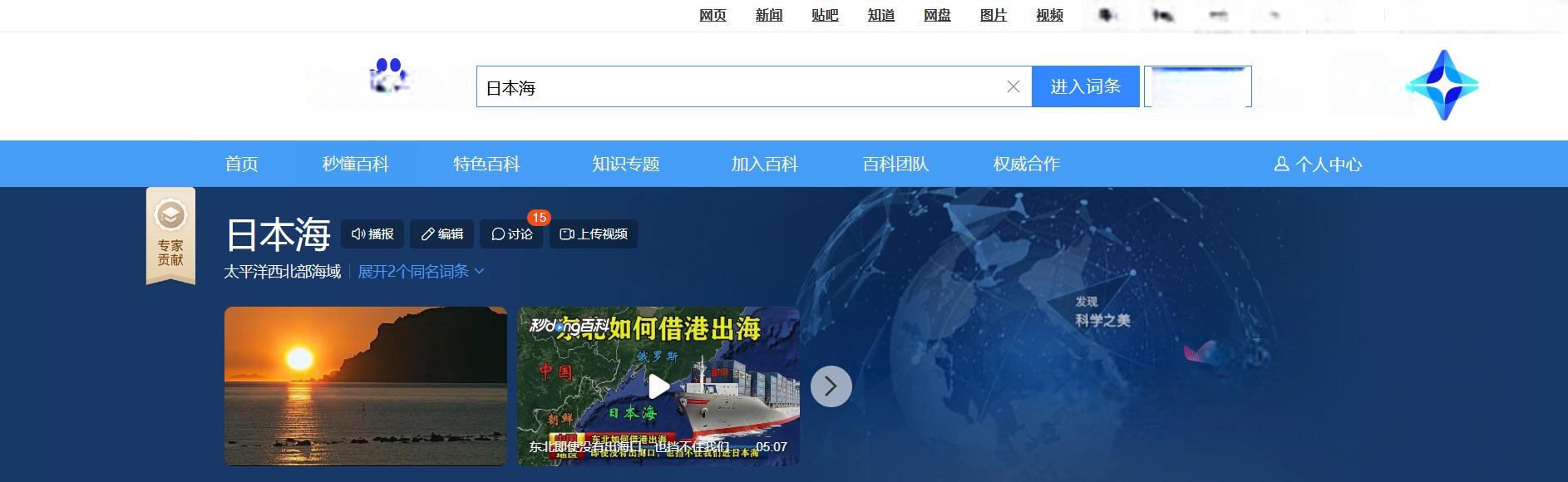The width and height of the screenshot is (1568, 482).
Task: Open the 知识专题 nav tab
Action: tap(625, 165)
